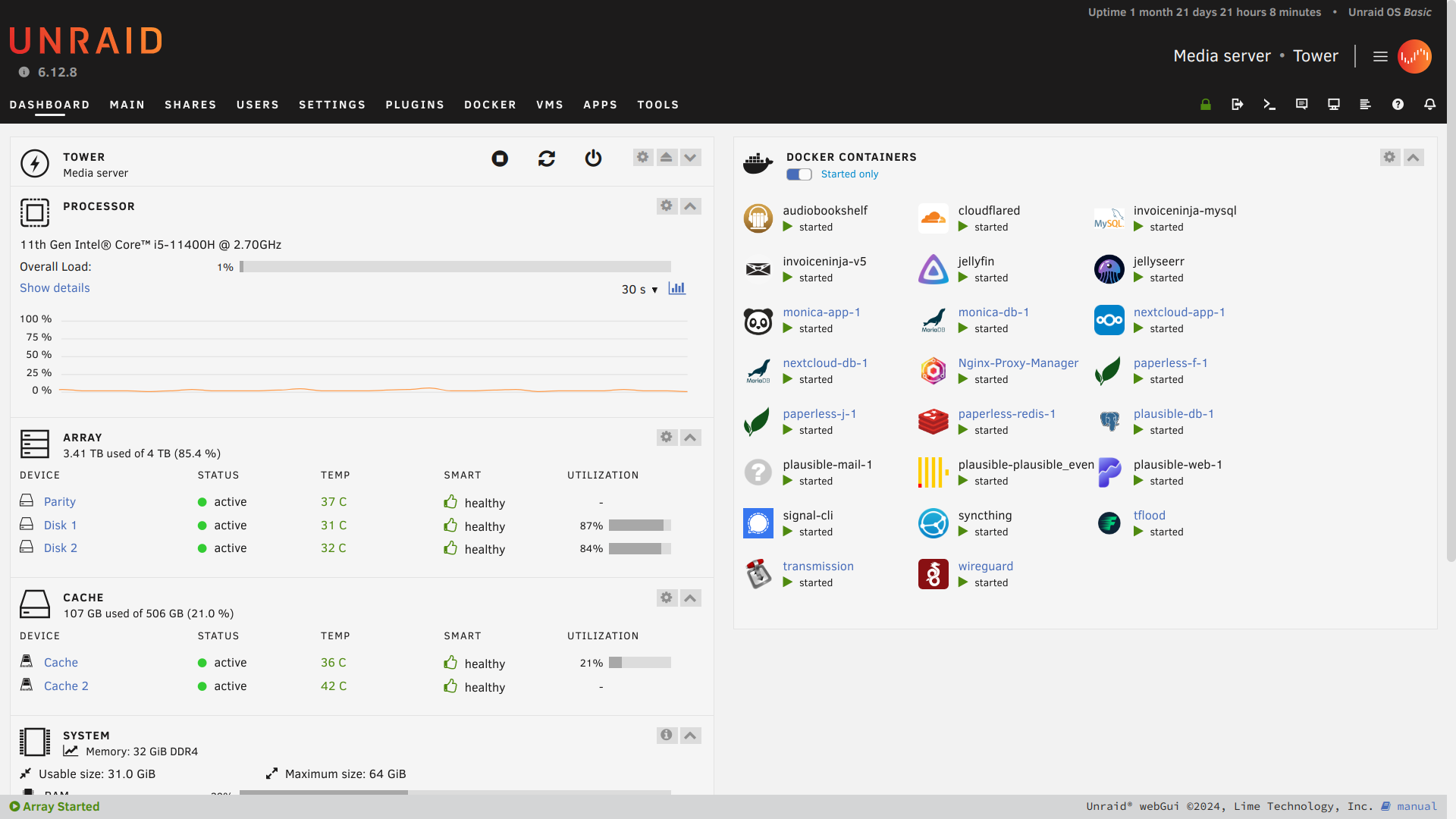This screenshot has height=819, width=1456.
Task: Select the PLUGINS menu tab
Action: (415, 104)
